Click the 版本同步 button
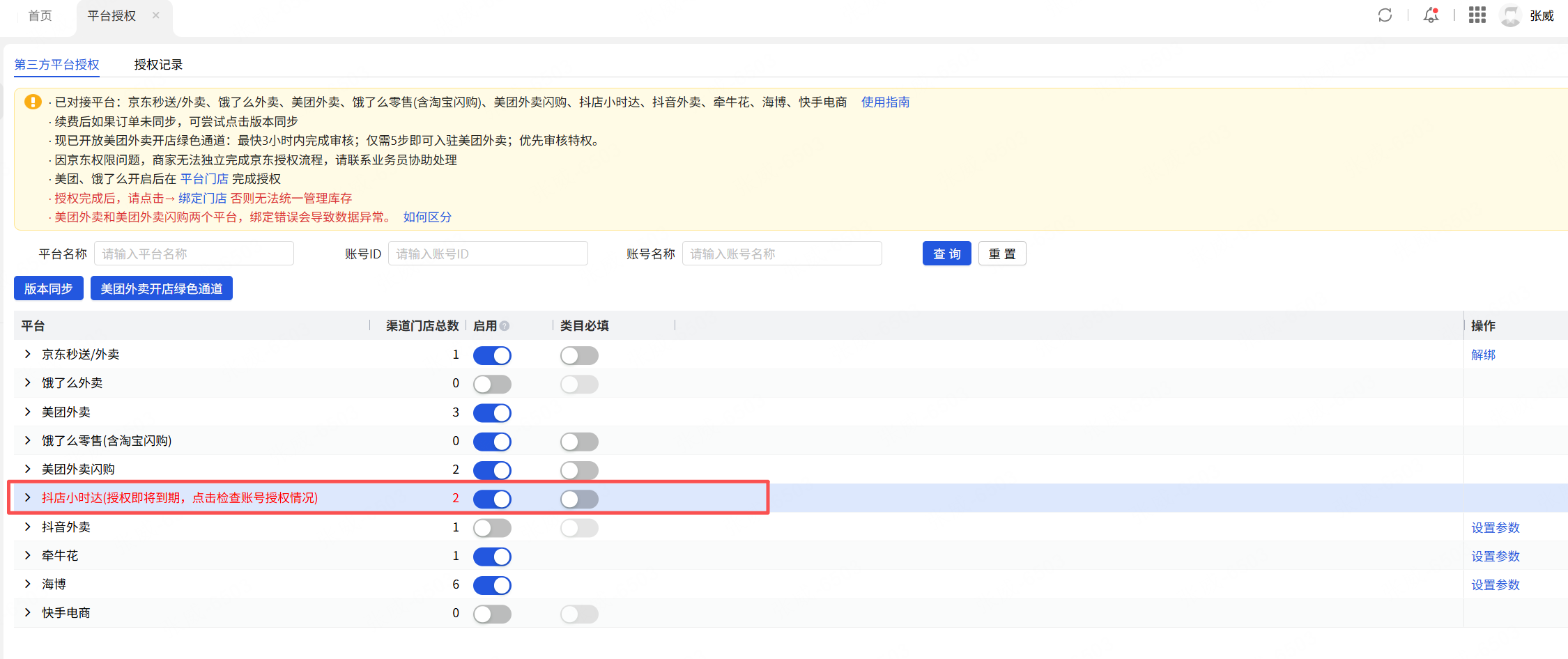The width and height of the screenshot is (1568, 659). click(49, 288)
